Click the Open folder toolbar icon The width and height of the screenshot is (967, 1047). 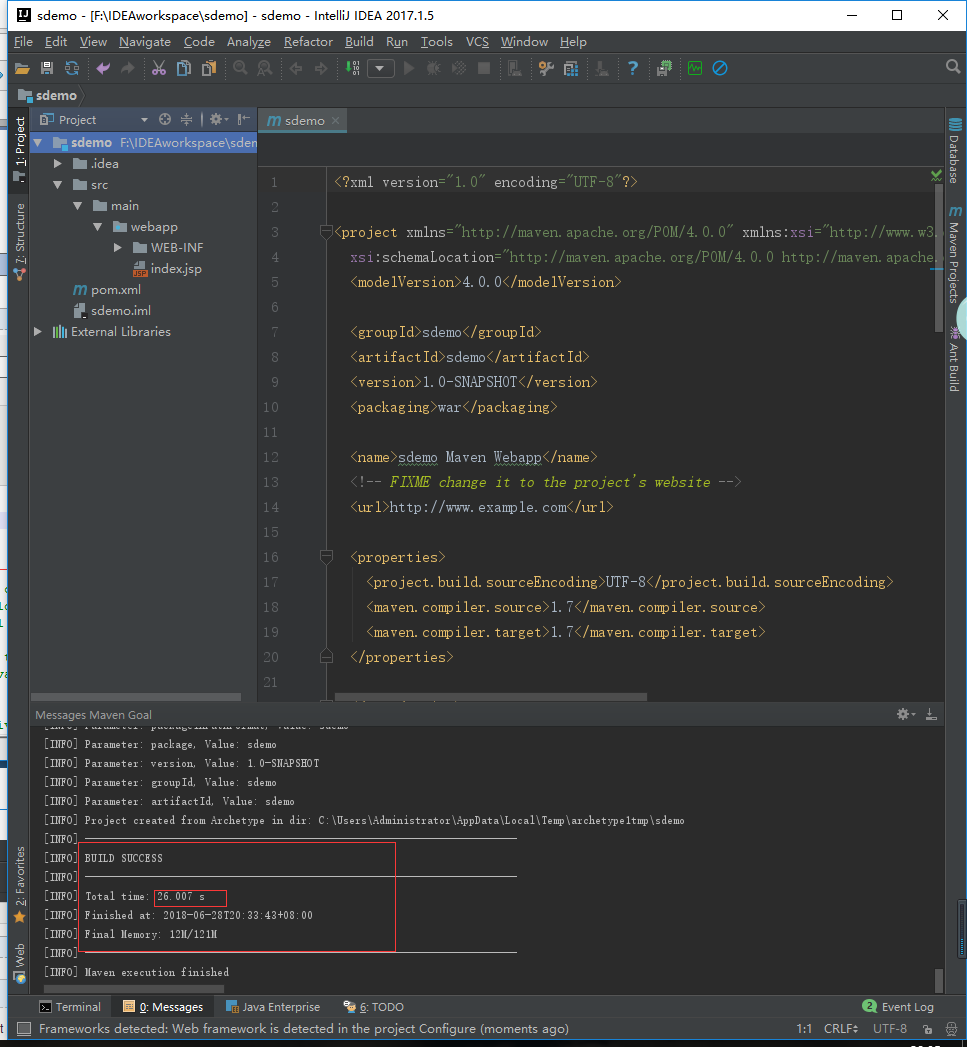tap(22, 68)
